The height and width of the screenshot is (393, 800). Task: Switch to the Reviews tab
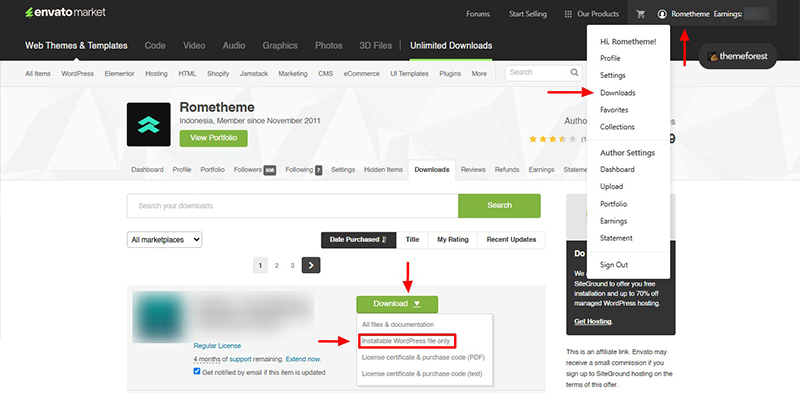pos(473,169)
